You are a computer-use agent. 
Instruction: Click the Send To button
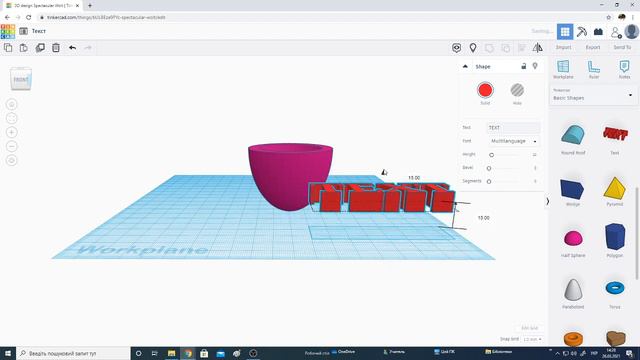tap(622, 47)
